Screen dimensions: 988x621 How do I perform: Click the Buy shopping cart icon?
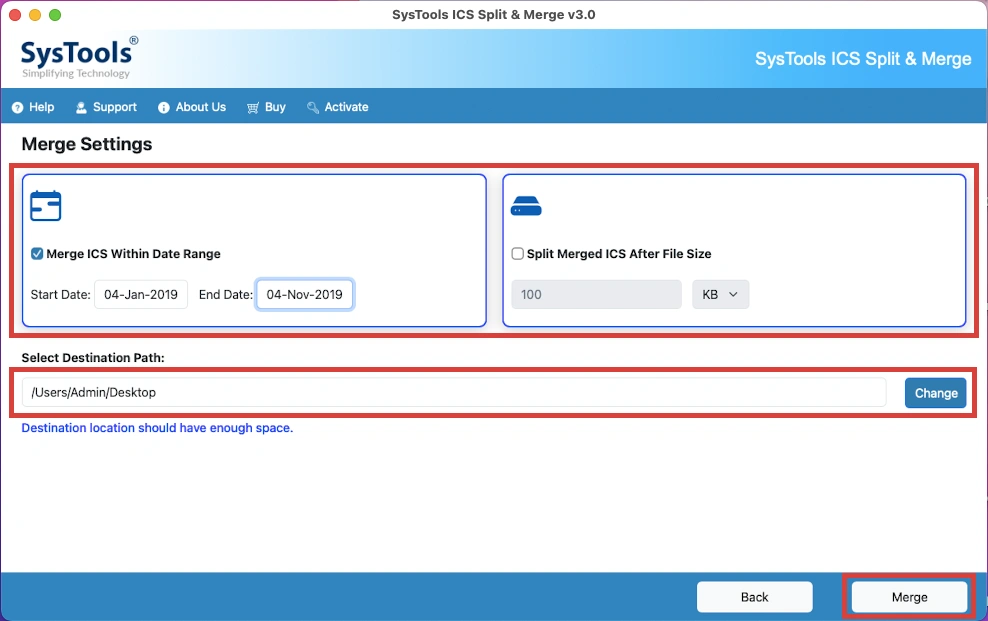click(253, 108)
